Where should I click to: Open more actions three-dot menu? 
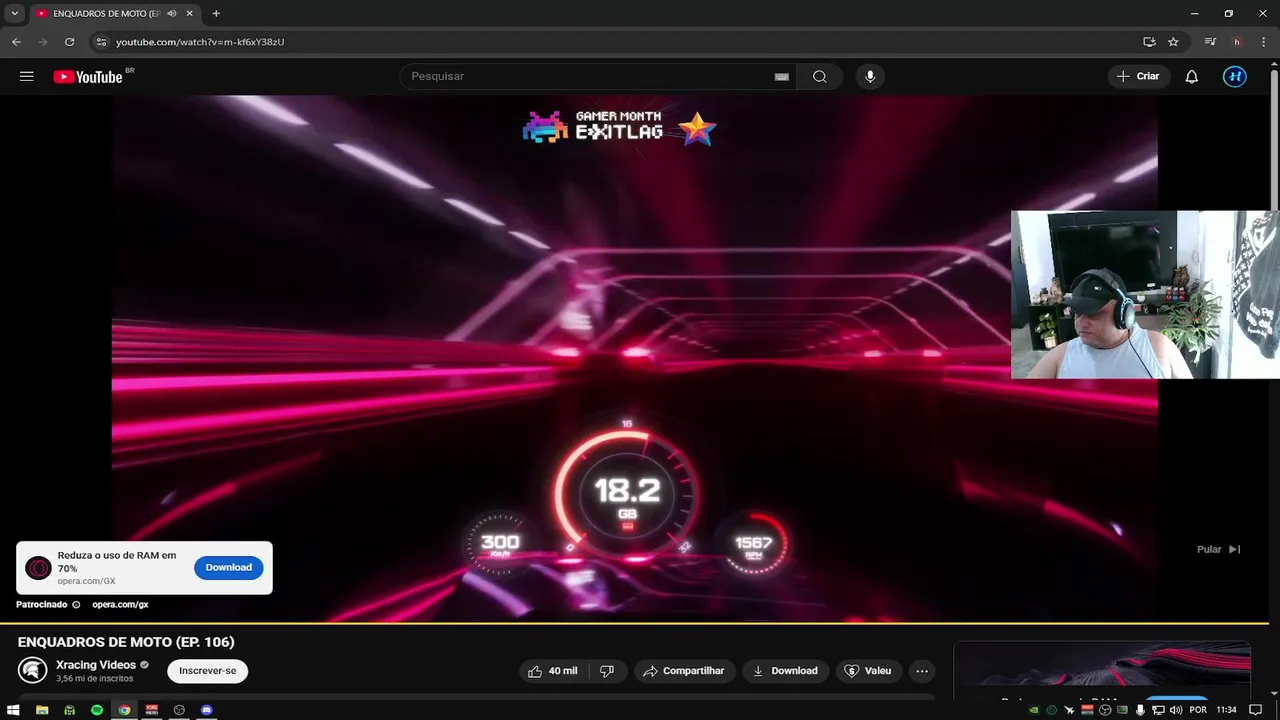tap(922, 671)
